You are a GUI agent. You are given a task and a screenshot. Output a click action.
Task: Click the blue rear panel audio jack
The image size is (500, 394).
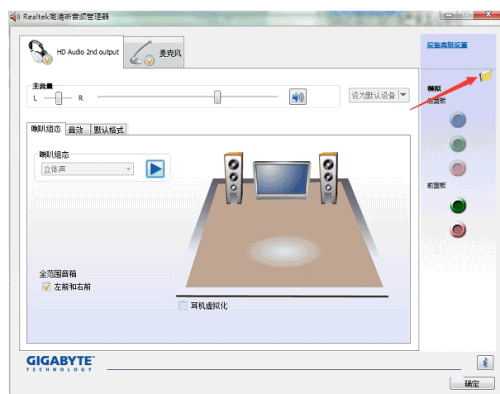458,120
